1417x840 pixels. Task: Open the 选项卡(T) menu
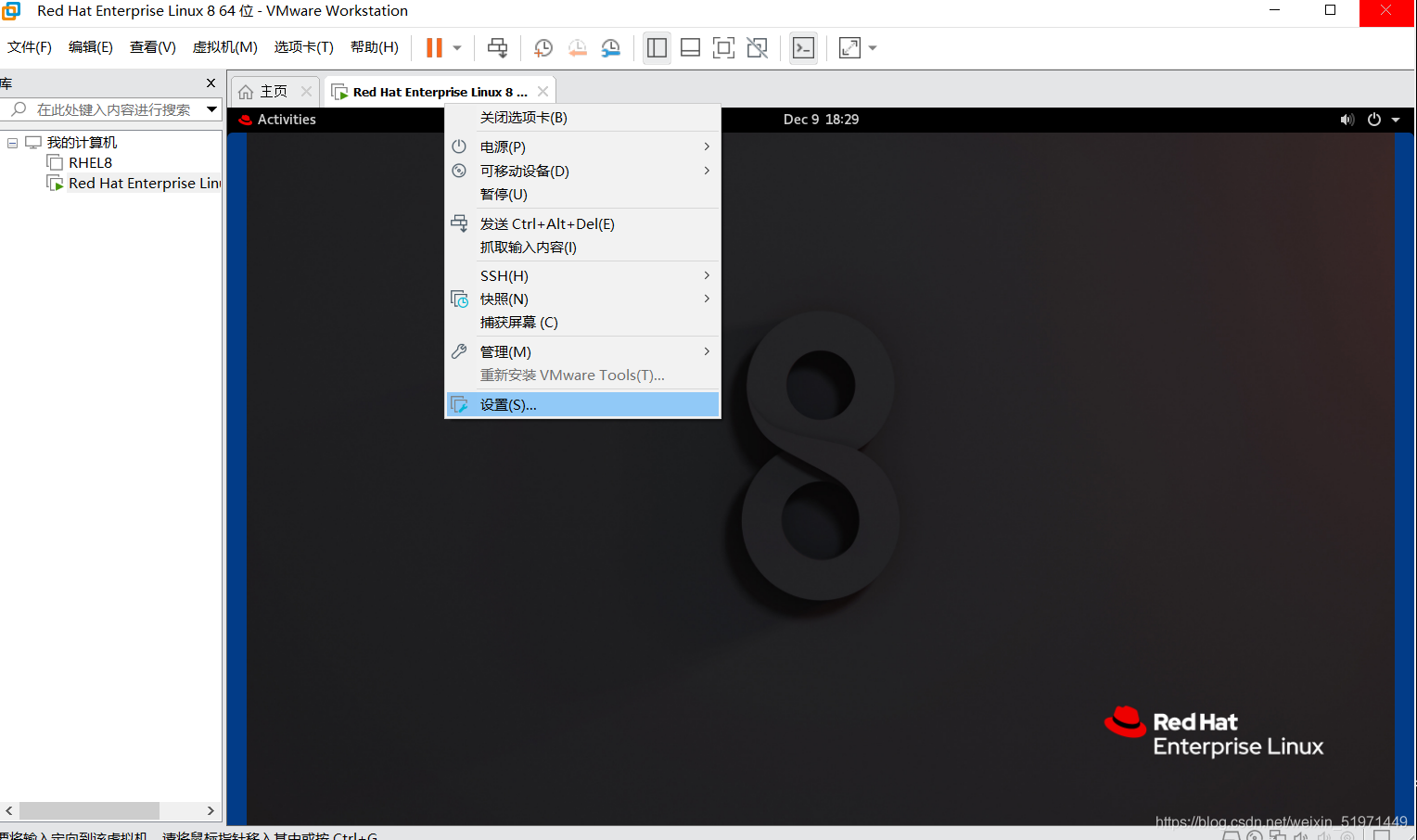pyautogui.click(x=304, y=47)
